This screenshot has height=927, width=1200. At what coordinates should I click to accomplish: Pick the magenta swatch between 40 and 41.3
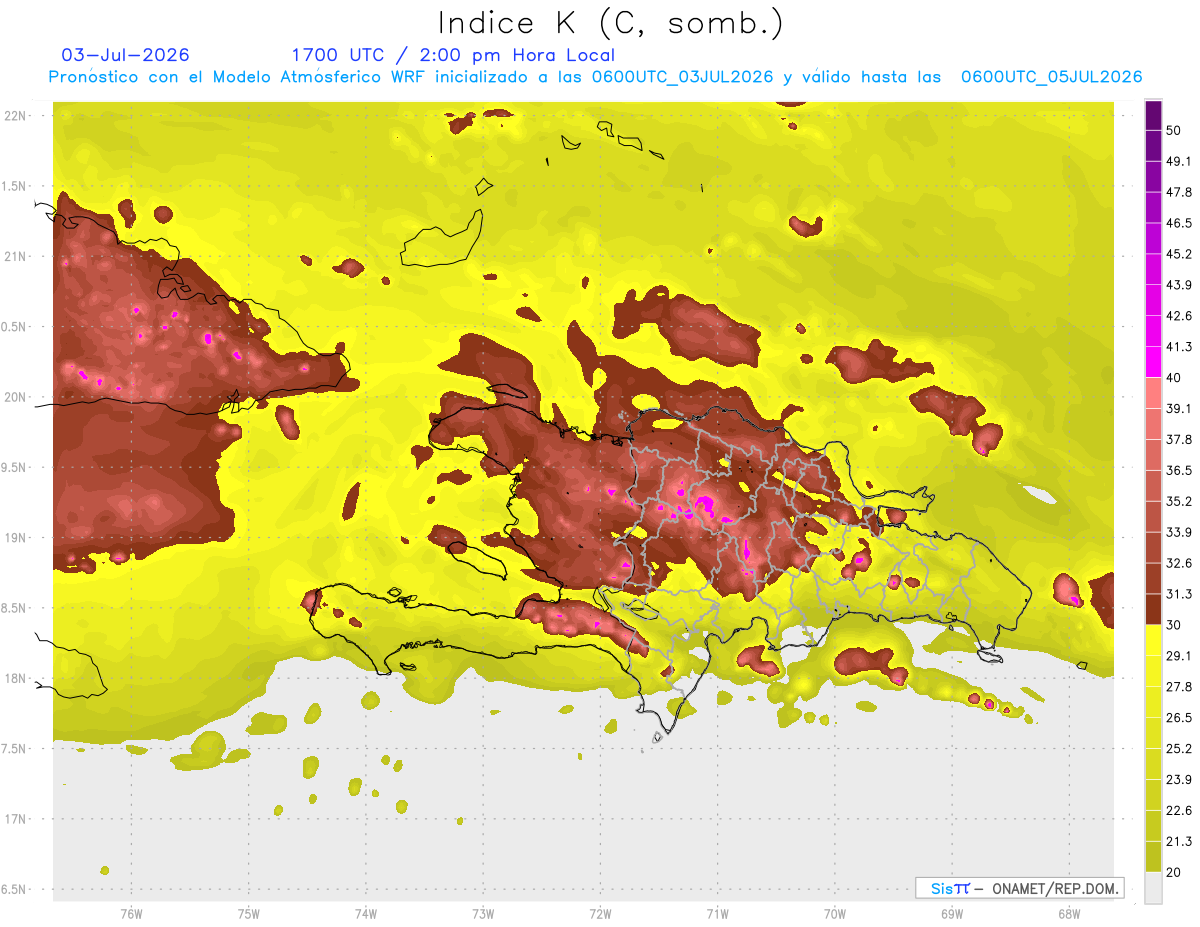point(1153,362)
